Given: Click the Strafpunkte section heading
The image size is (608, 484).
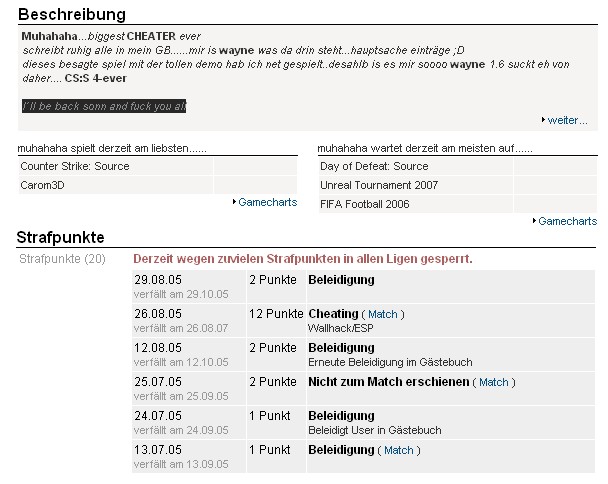Looking at the screenshot, I should pyautogui.click(x=75, y=238).
